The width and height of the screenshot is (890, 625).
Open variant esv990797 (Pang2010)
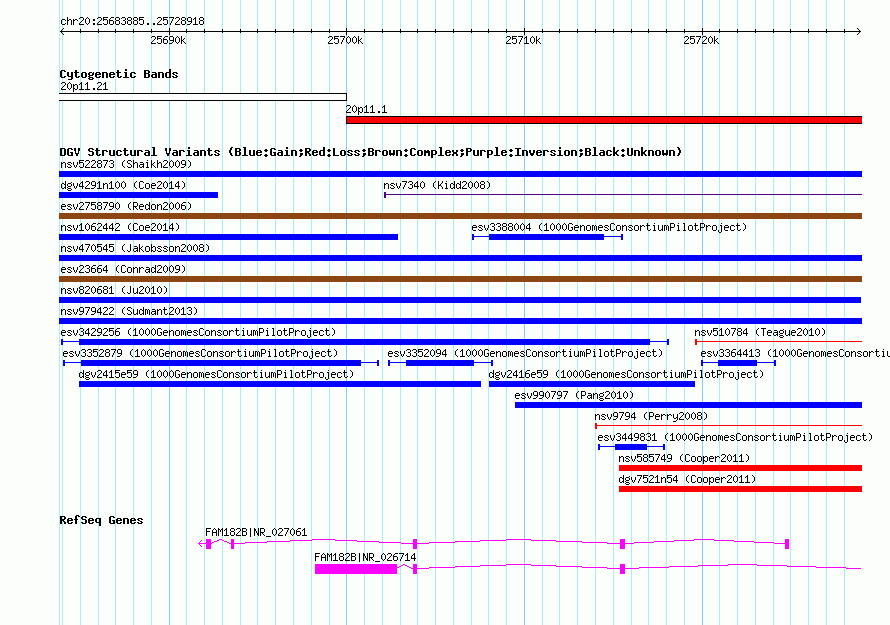pyautogui.click(x=574, y=395)
